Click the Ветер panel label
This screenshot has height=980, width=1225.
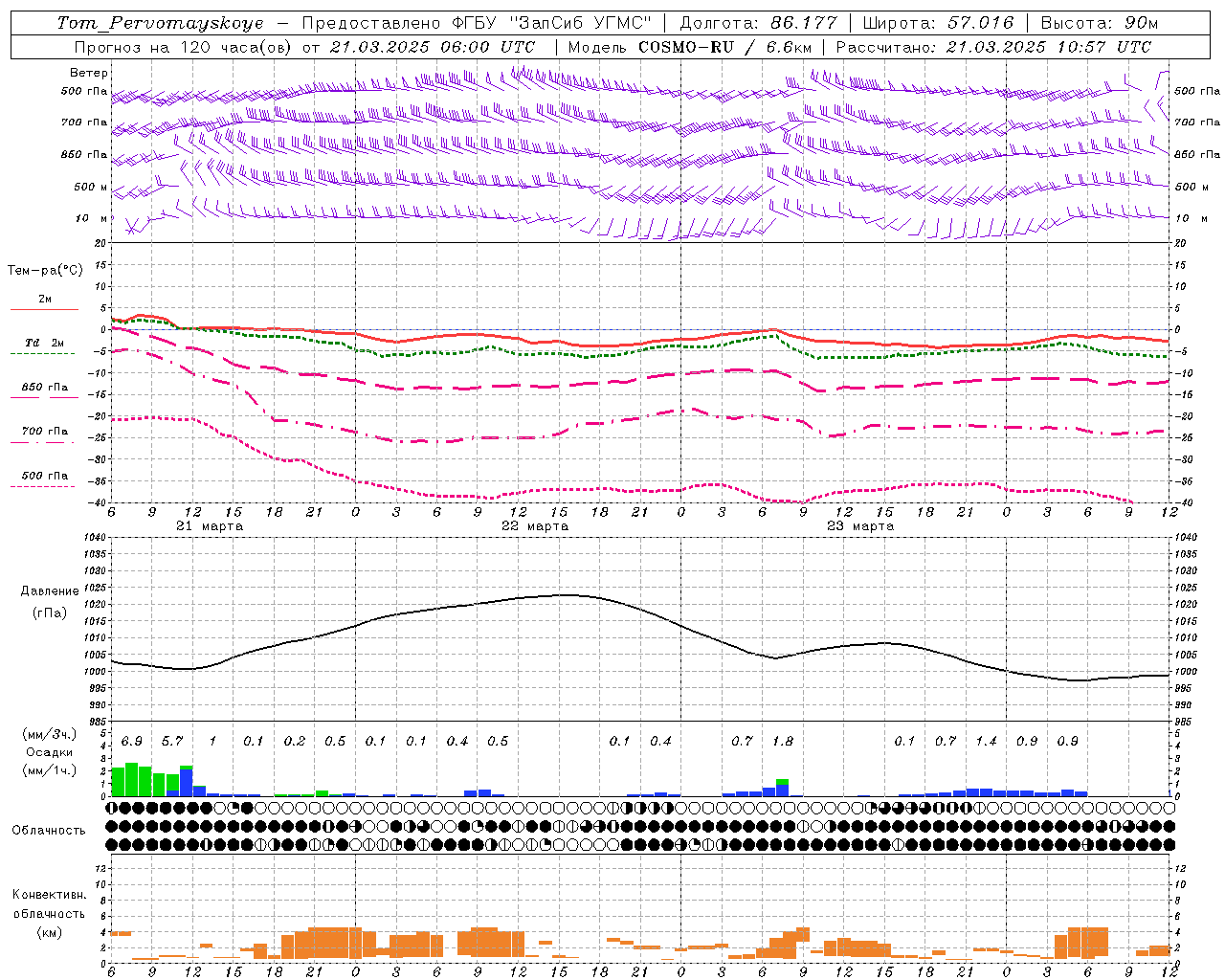89,73
